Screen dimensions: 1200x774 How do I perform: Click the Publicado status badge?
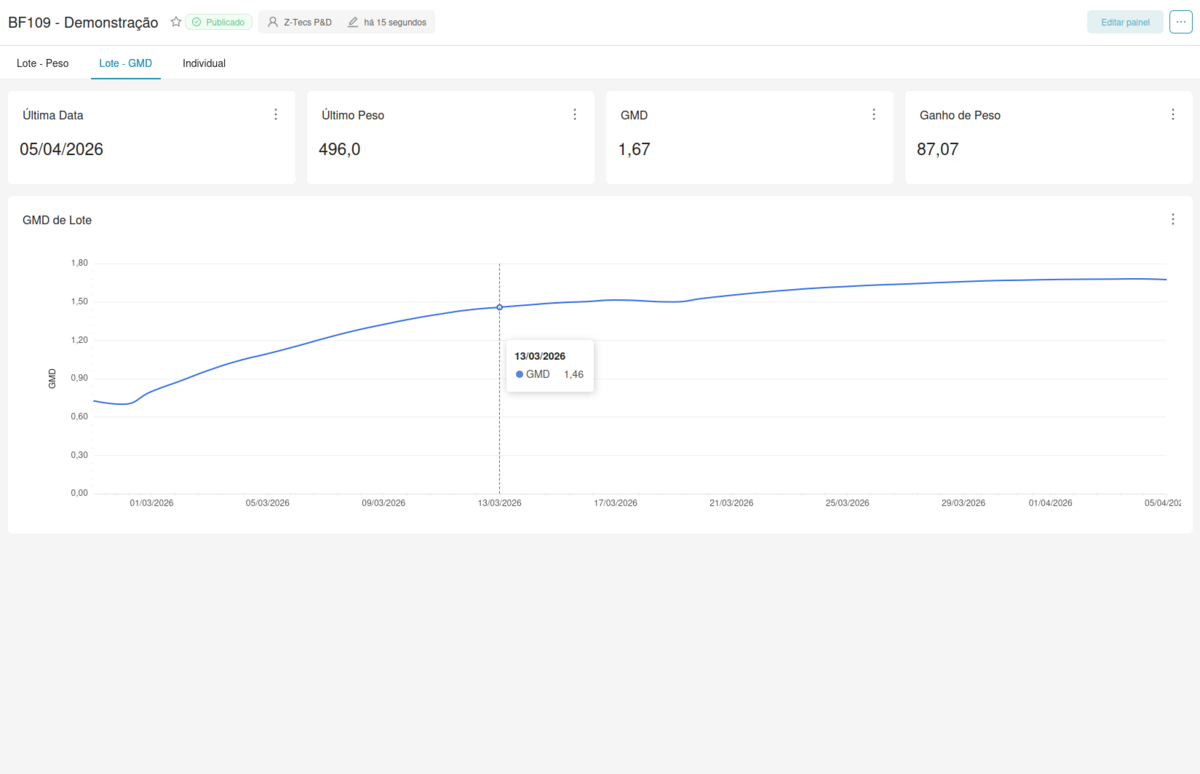click(x=218, y=20)
